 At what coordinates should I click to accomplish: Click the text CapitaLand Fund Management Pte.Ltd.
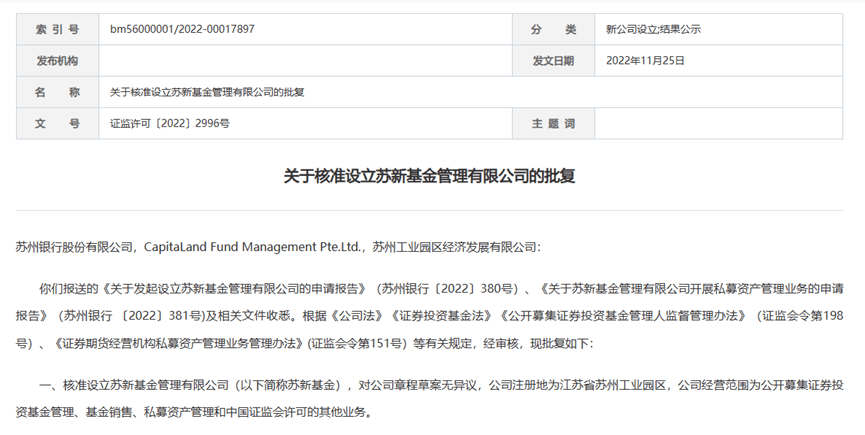pyautogui.click(x=252, y=247)
